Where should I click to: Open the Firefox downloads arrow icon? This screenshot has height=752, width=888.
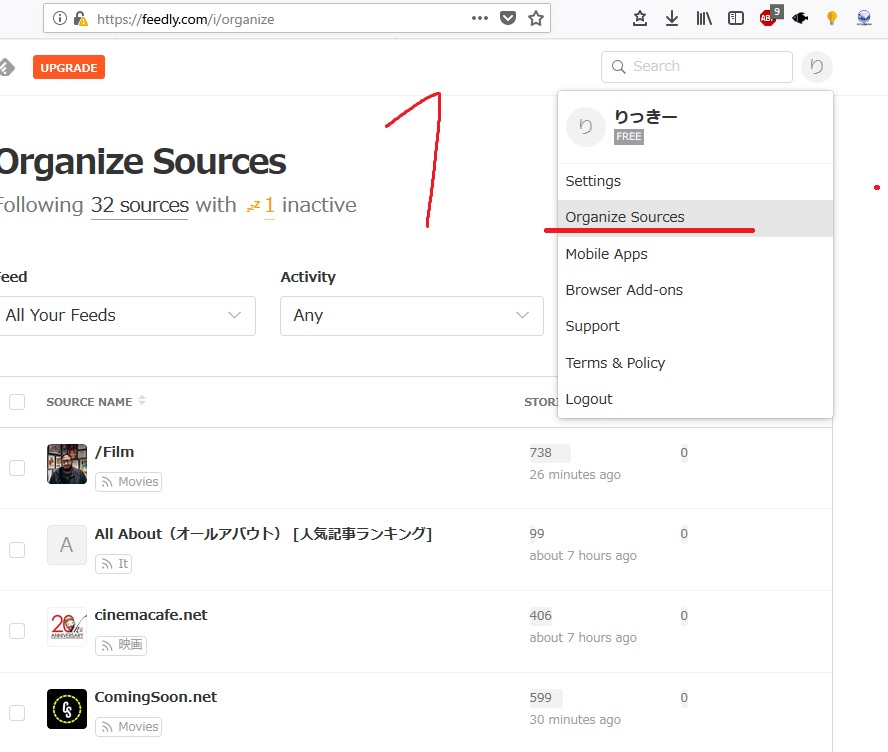point(672,18)
